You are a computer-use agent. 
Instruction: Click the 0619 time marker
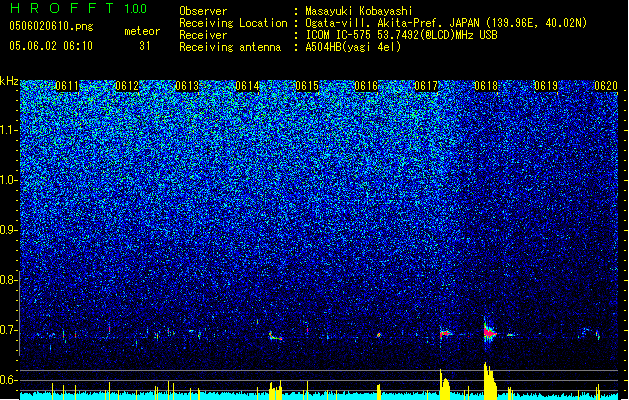tap(546, 86)
